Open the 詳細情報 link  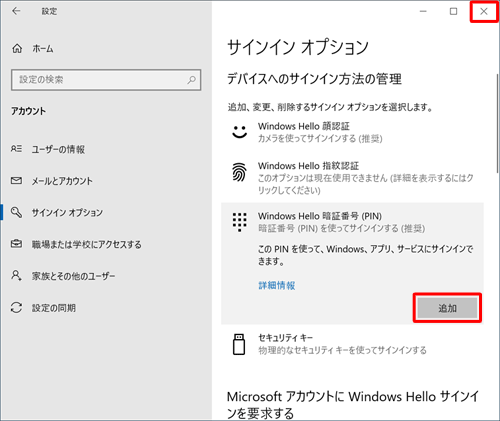click(x=277, y=285)
